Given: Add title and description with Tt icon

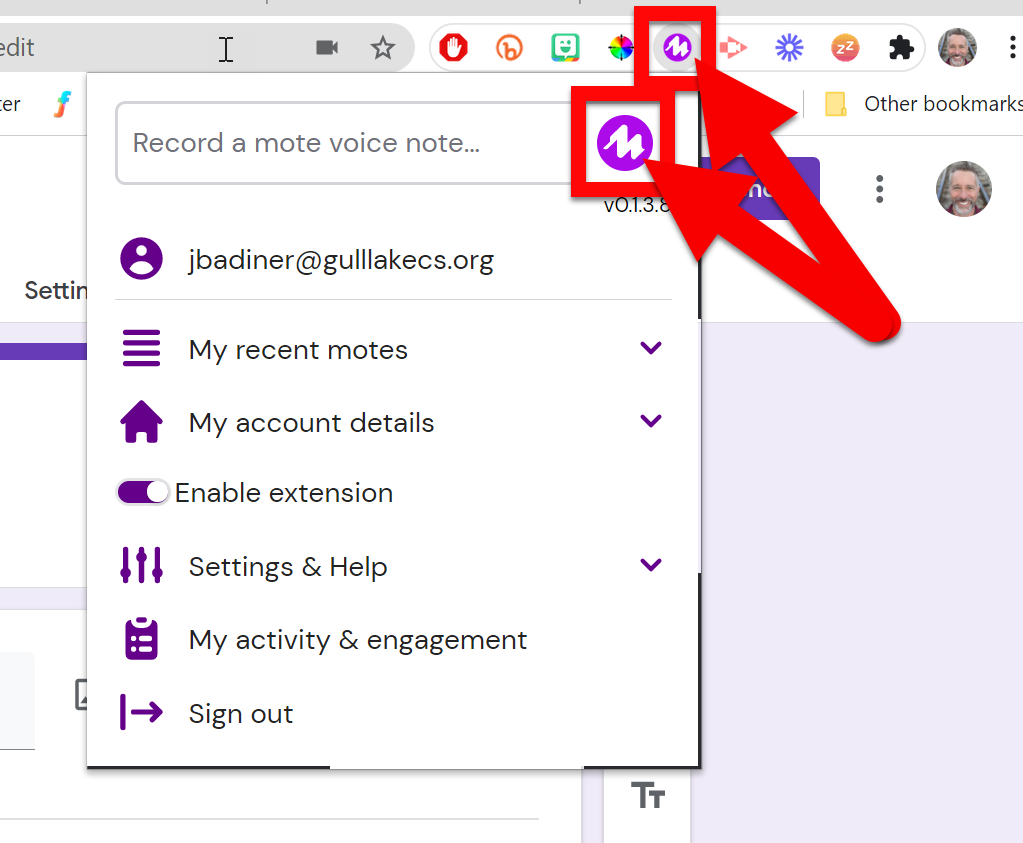Looking at the screenshot, I should coord(647,796).
